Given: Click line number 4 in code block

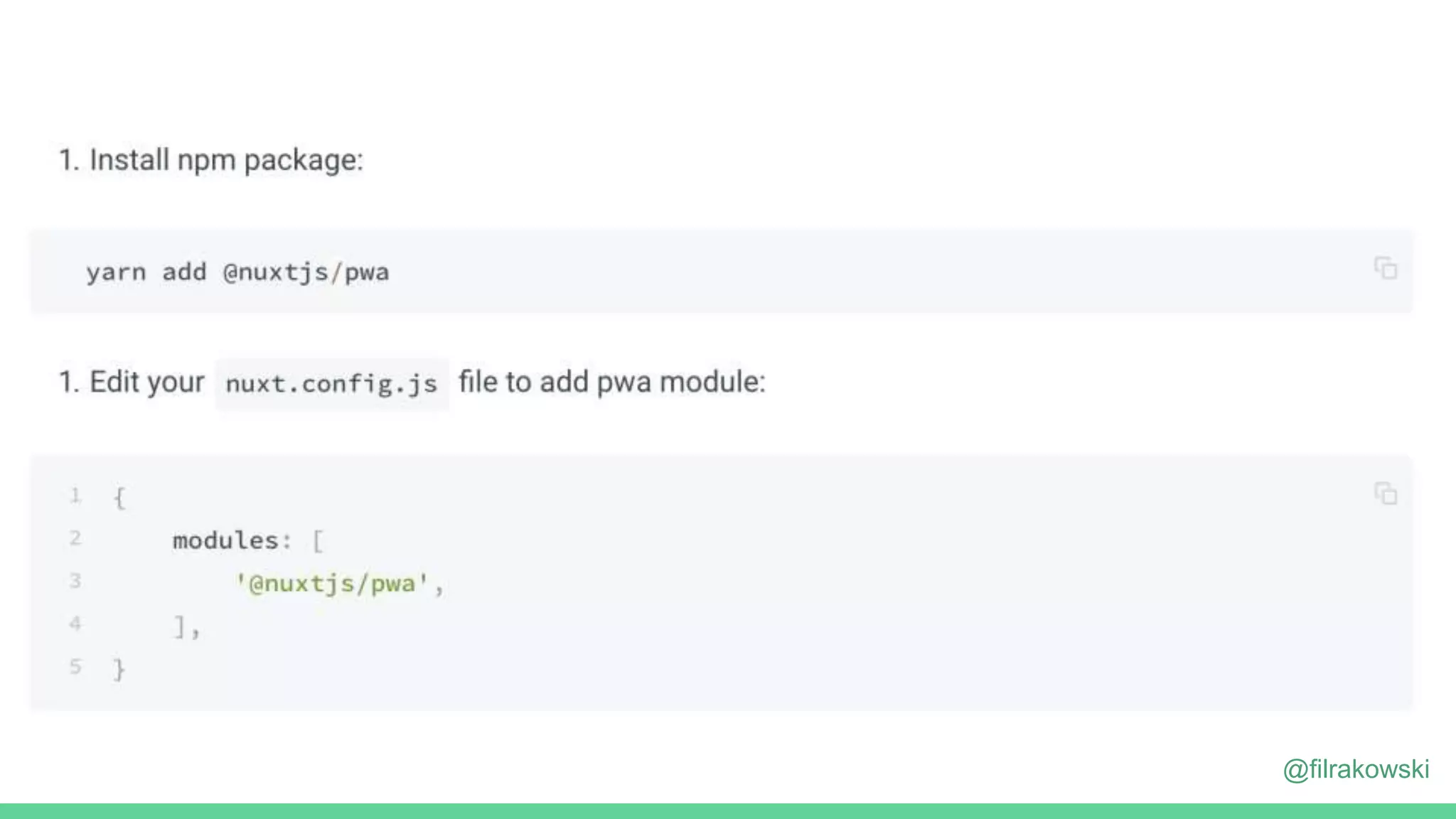Looking at the screenshot, I should [75, 623].
